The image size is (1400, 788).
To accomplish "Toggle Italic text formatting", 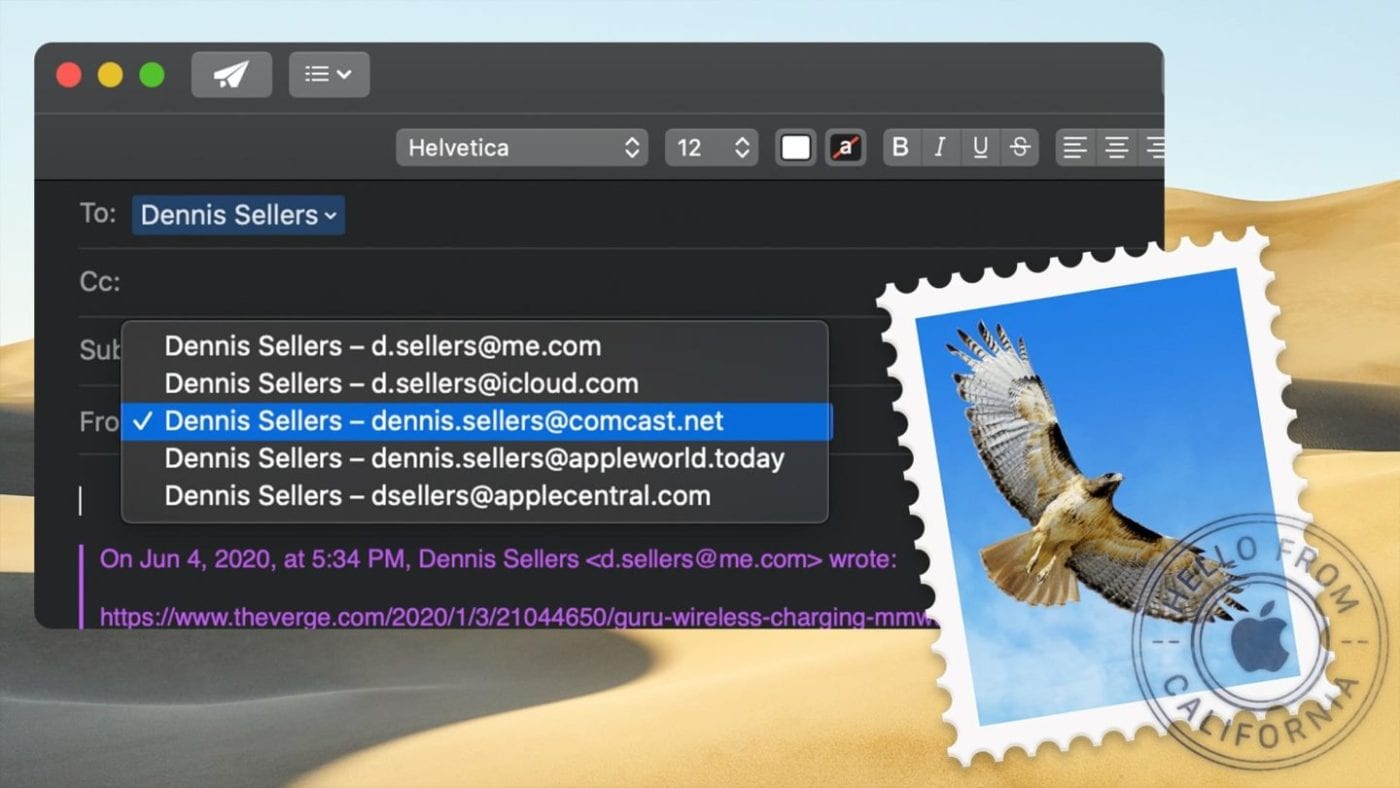I will (x=940, y=148).
